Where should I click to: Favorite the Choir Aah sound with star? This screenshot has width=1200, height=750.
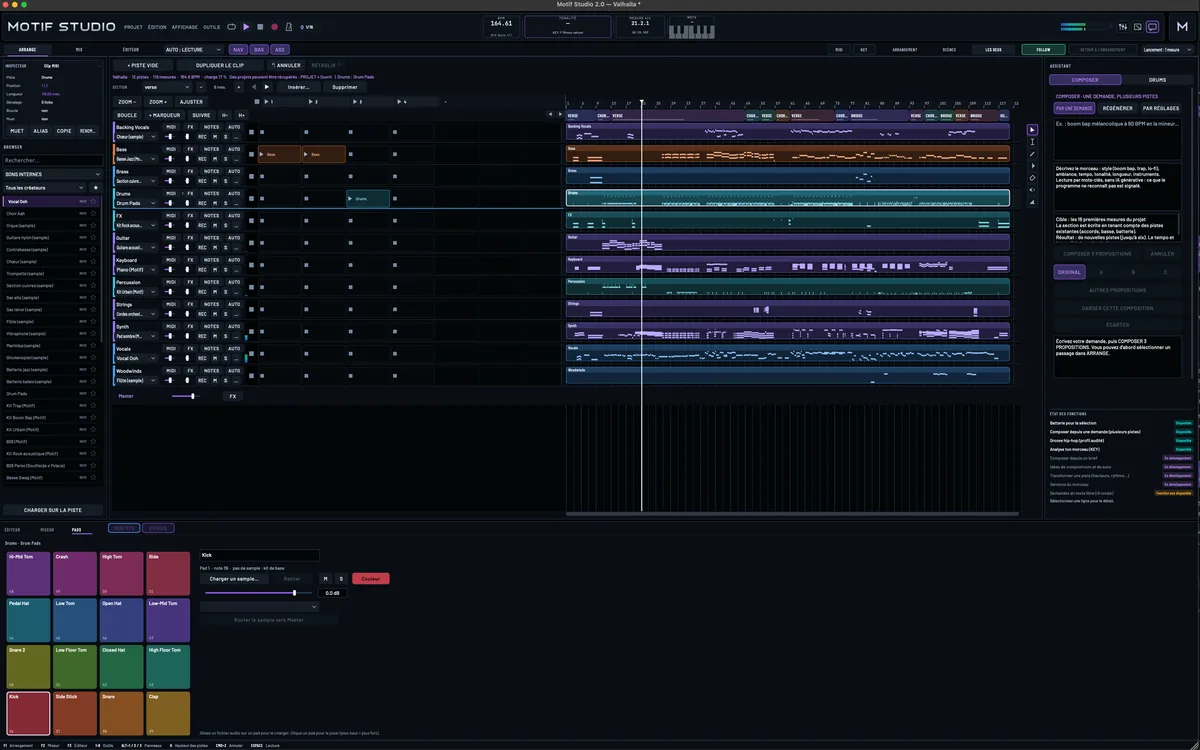point(94,214)
